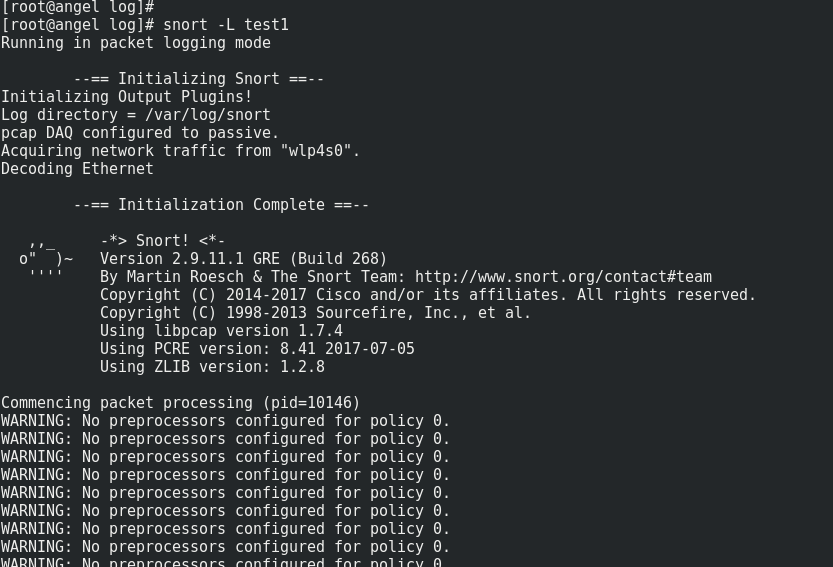The width and height of the screenshot is (833, 567).
Task: Click the "Decoding Ethernet" line
Action: tap(77, 169)
